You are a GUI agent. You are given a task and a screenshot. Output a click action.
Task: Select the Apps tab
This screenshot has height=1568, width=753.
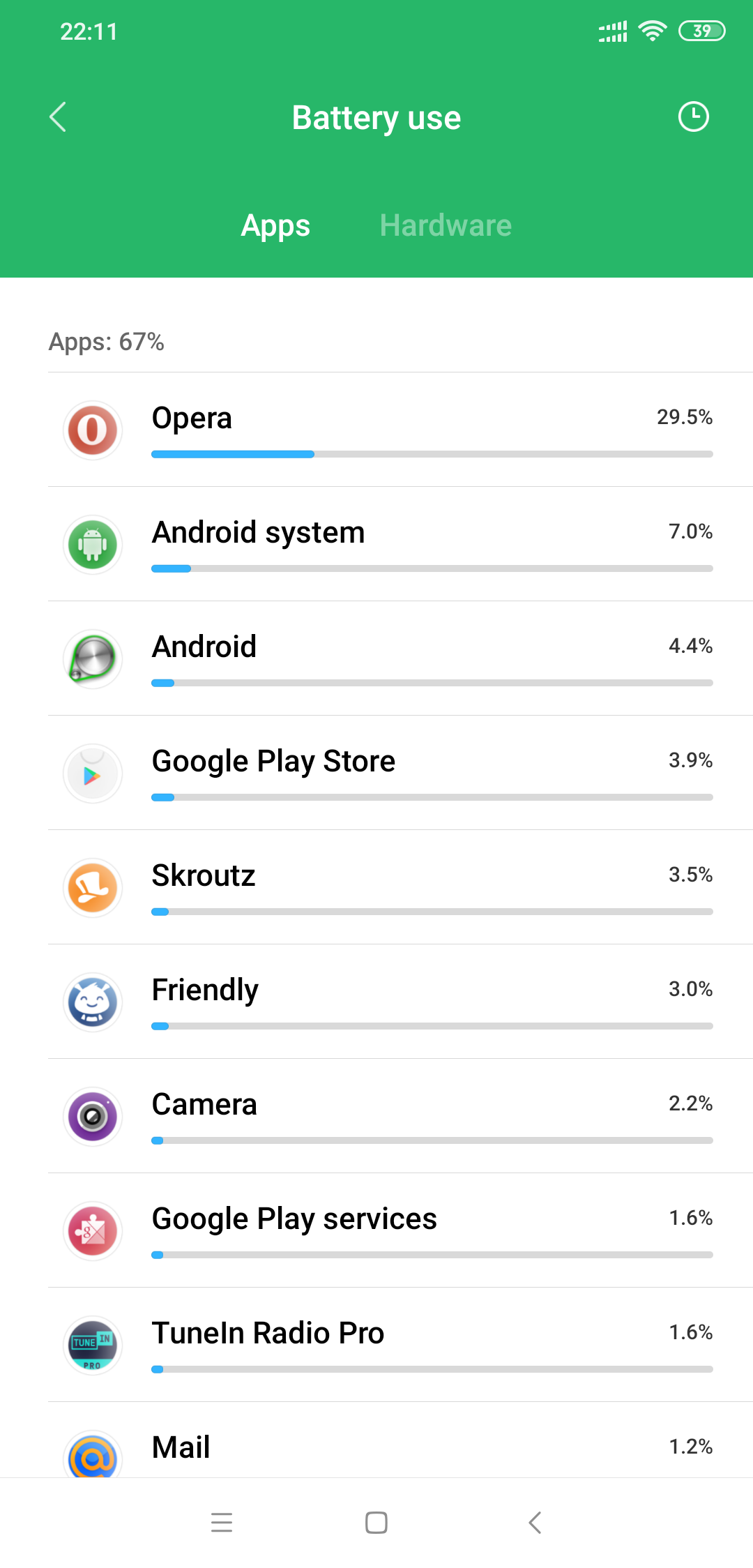click(x=275, y=225)
